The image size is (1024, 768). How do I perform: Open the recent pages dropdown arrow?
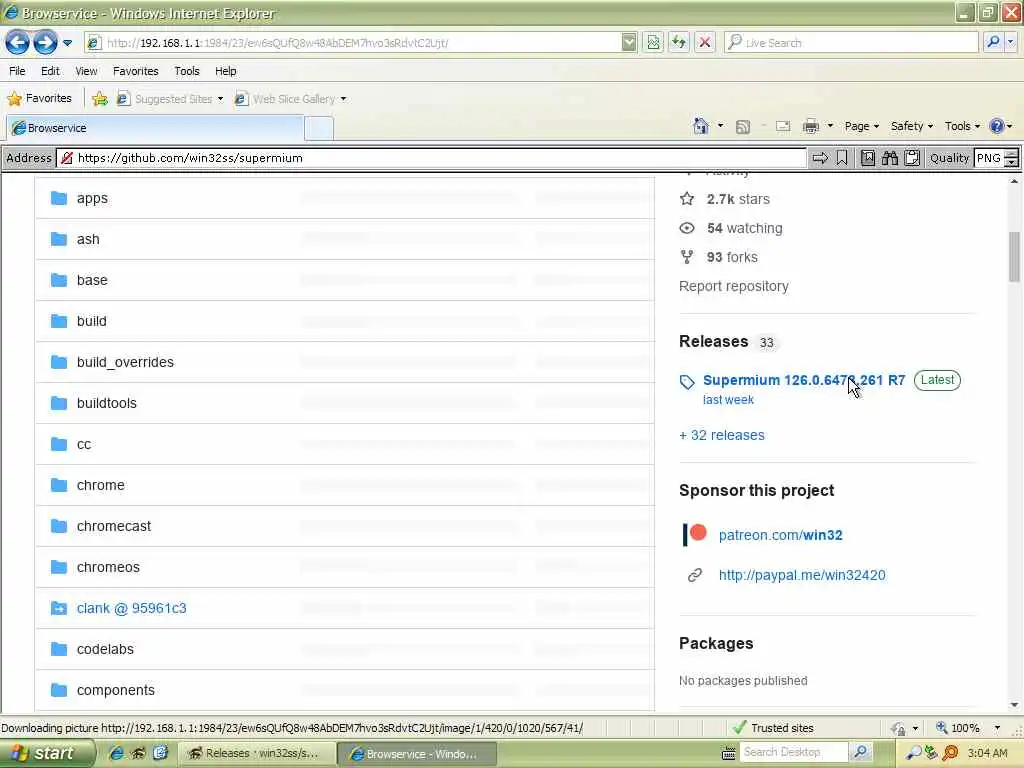(67, 43)
